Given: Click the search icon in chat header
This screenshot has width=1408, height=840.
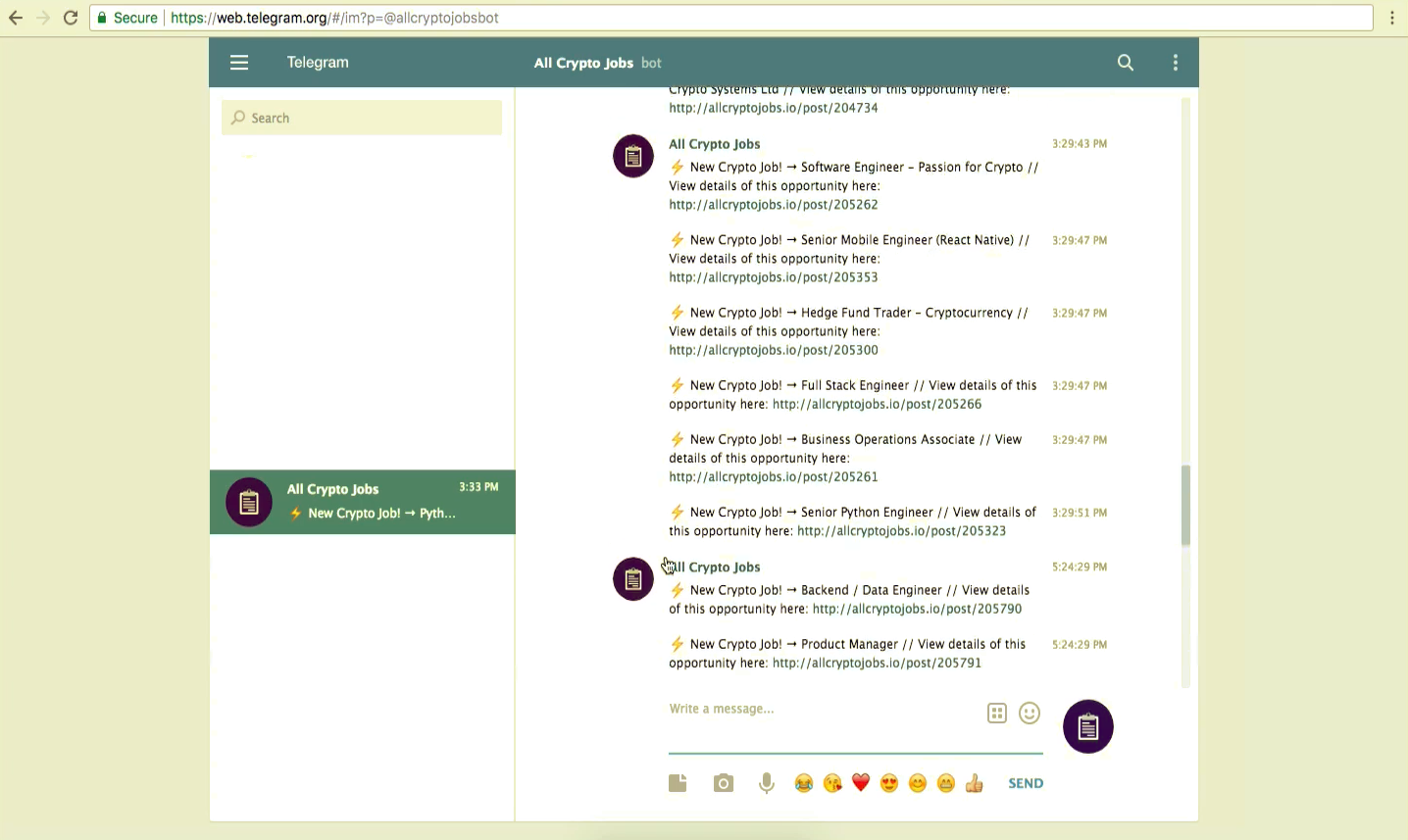Looking at the screenshot, I should click(1126, 63).
